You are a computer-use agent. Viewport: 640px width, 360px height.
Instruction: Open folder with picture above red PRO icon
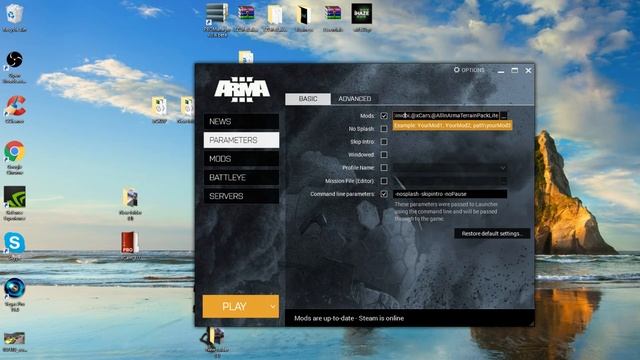click(x=130, y=198)
